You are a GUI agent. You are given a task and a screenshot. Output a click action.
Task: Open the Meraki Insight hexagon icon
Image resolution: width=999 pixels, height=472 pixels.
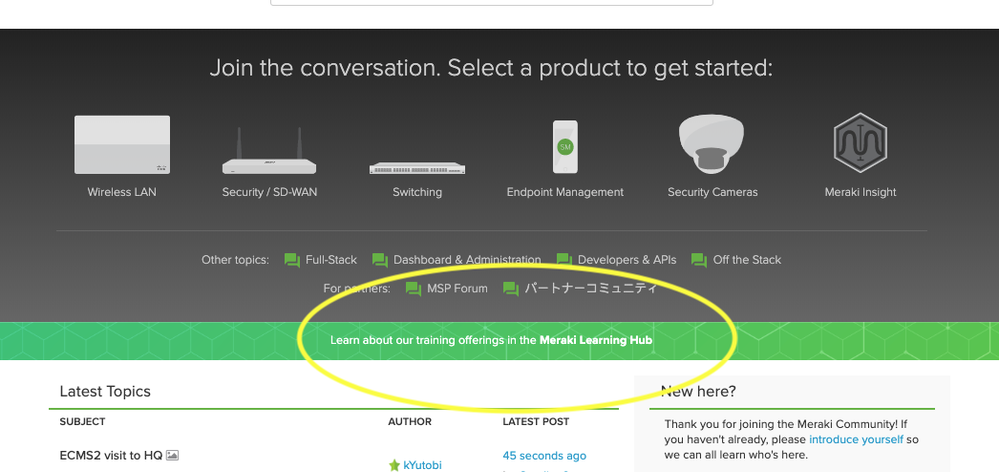pyautogui.click(x=860, y=143)
